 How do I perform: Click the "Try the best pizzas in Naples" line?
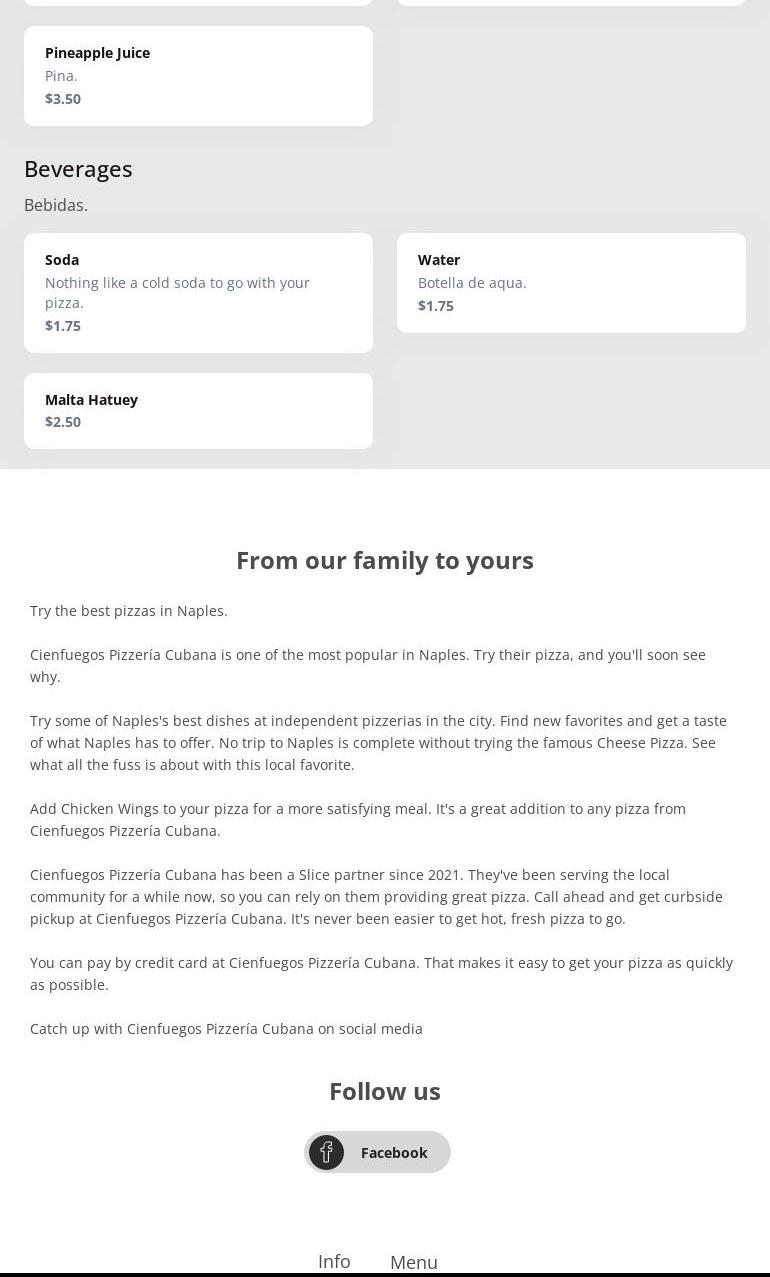tap(129, 611)
